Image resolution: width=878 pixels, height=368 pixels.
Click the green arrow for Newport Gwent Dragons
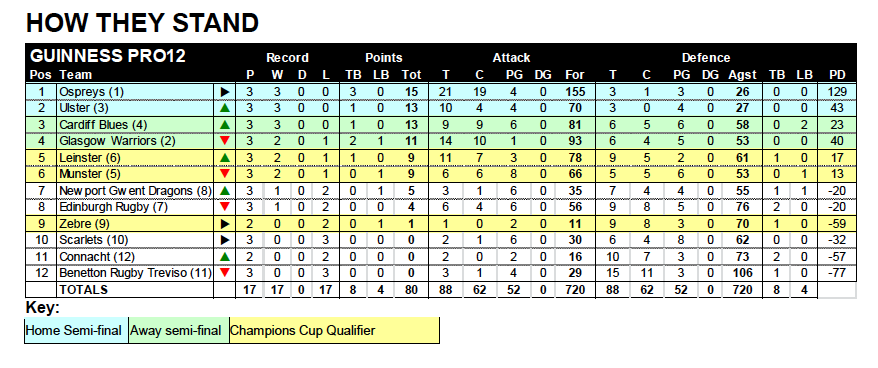pyautogui.click(x=225, y=190)
